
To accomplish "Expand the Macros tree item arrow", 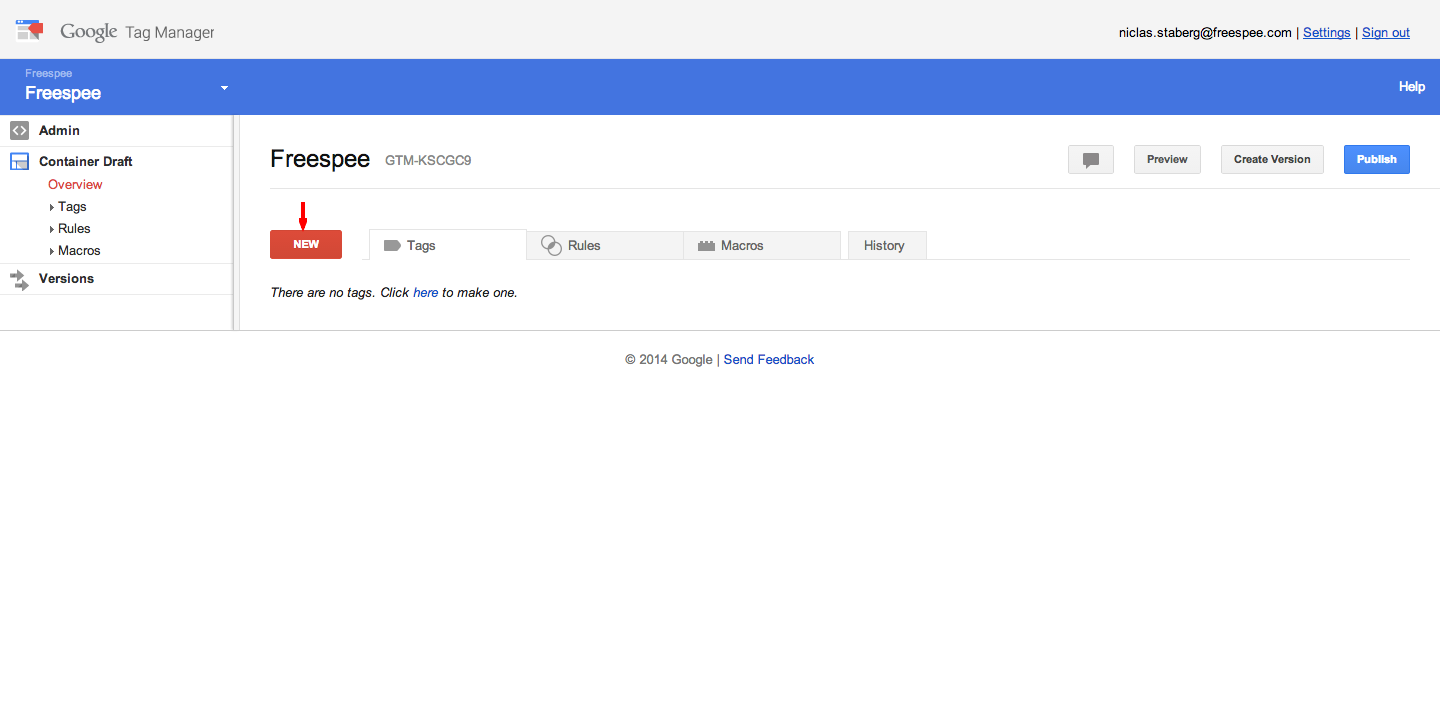I will 52,251.
